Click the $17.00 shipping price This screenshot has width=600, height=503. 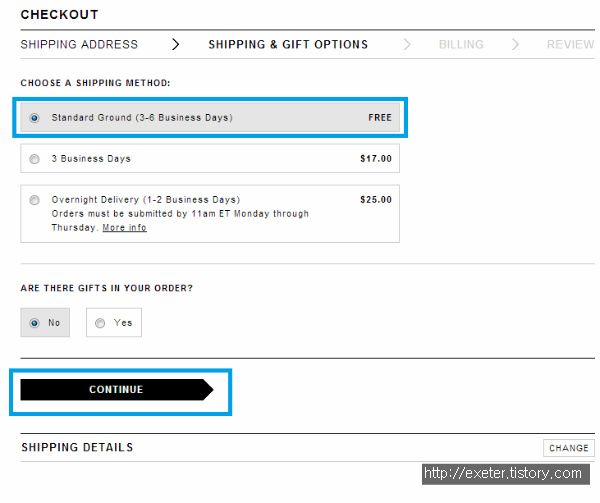click(376, 159)
